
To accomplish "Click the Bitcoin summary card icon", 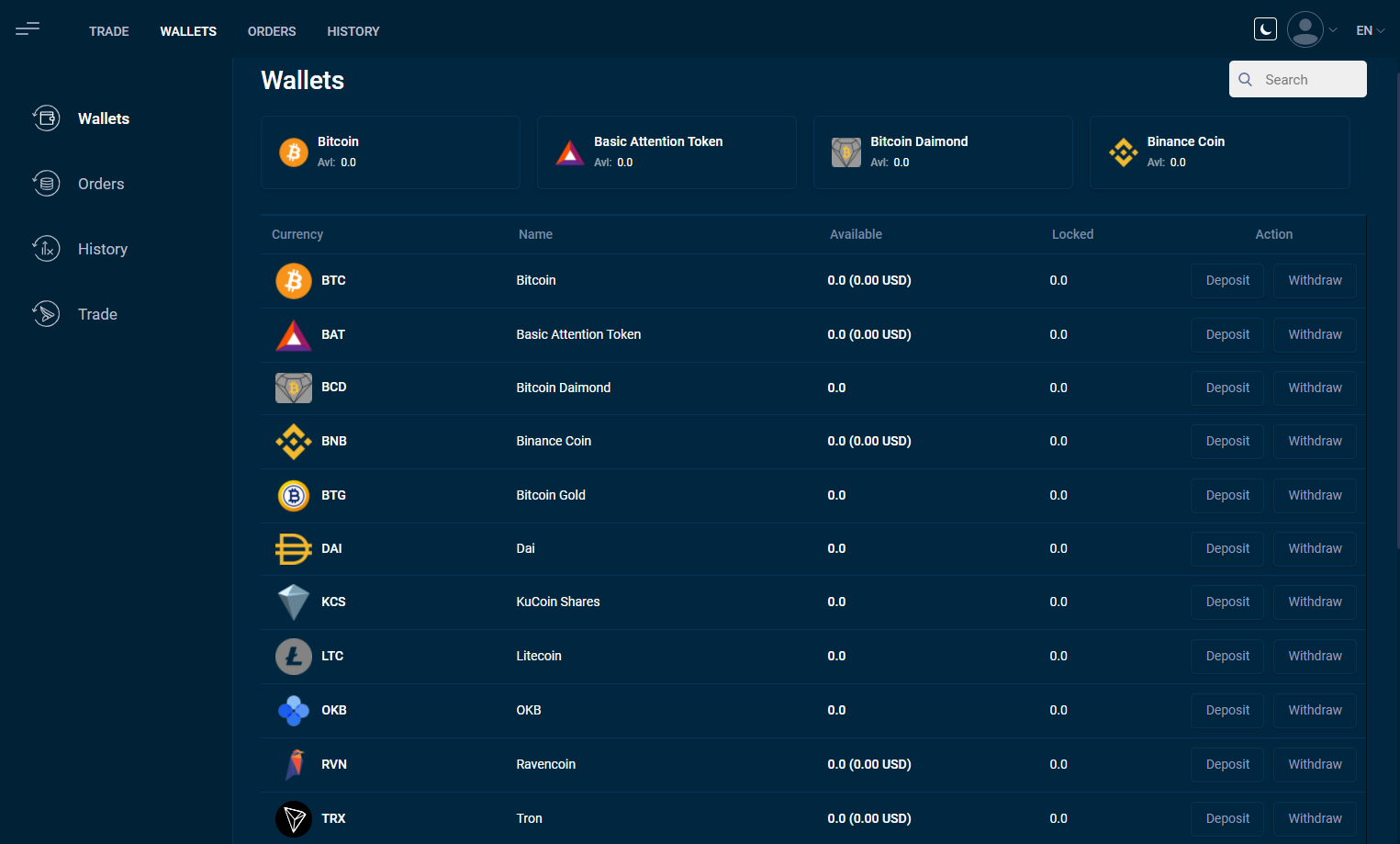I will coord(294,152).
